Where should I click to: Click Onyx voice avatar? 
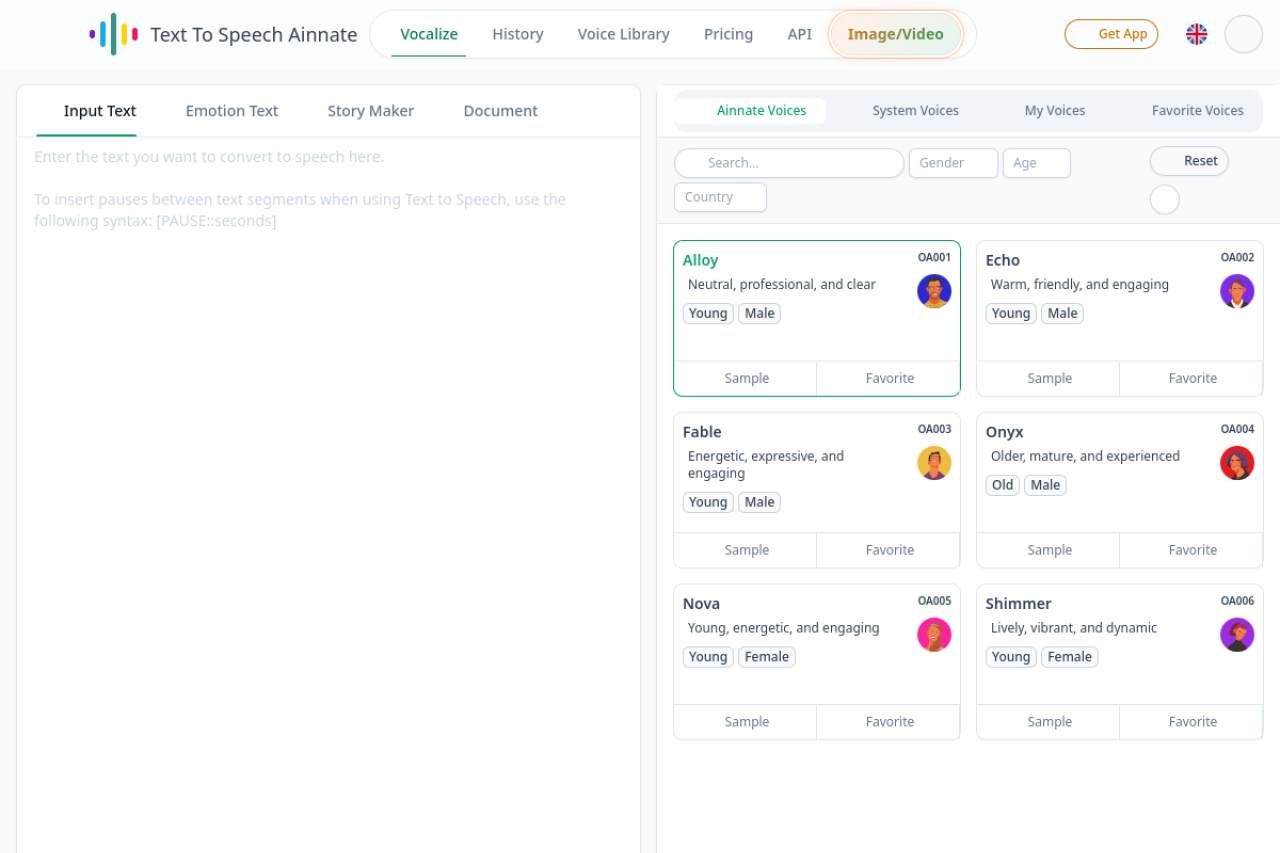[1237, 463]
